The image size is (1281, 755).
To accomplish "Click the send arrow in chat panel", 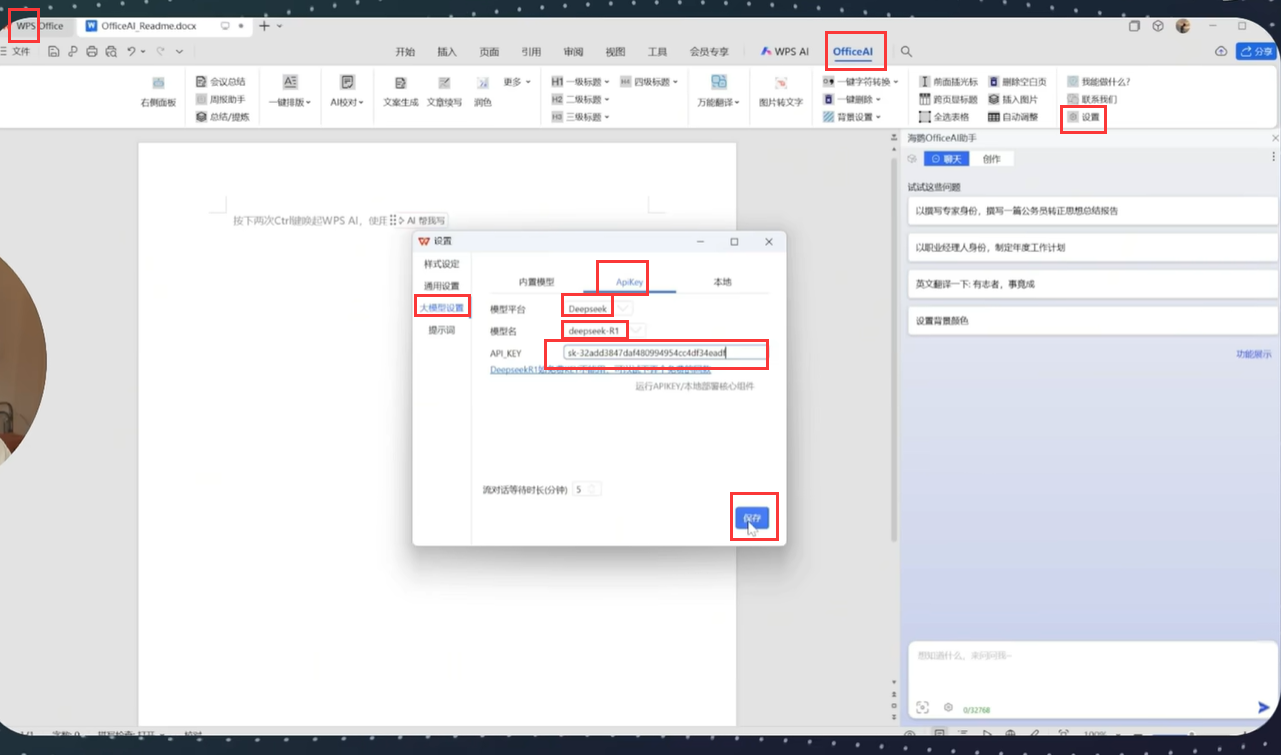I will (x=1263, y=707).
